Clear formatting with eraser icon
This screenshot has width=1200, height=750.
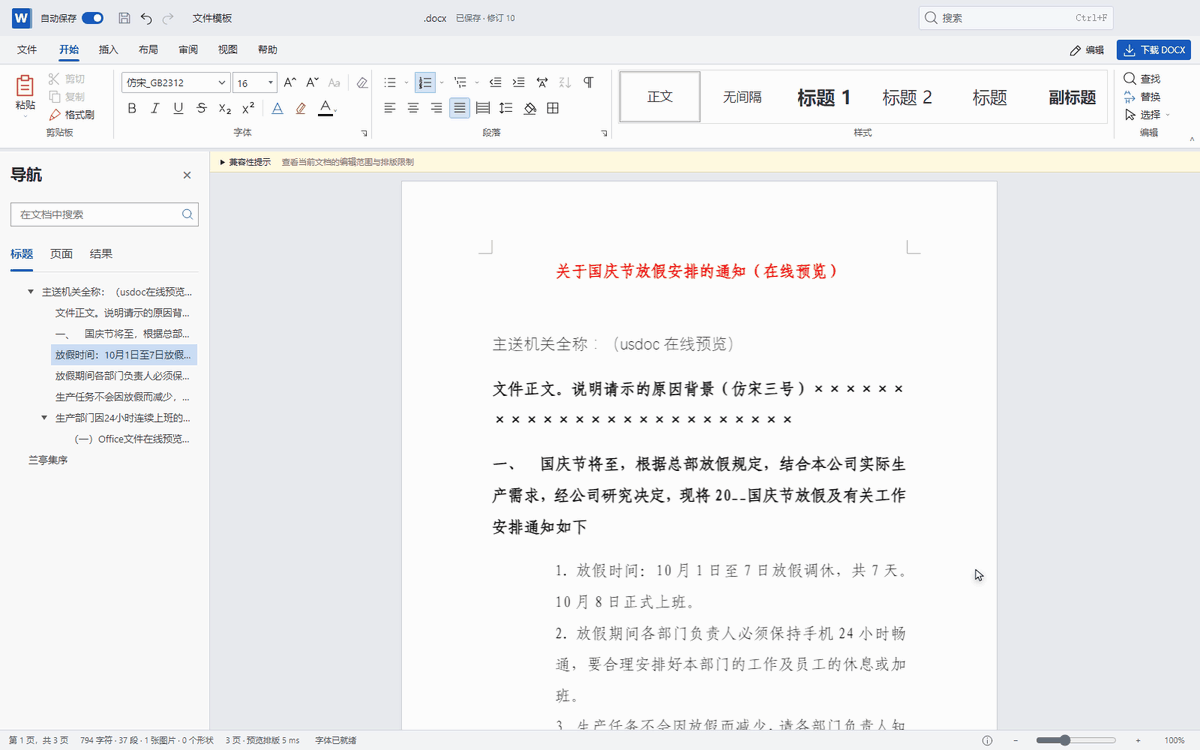[362, 83]
